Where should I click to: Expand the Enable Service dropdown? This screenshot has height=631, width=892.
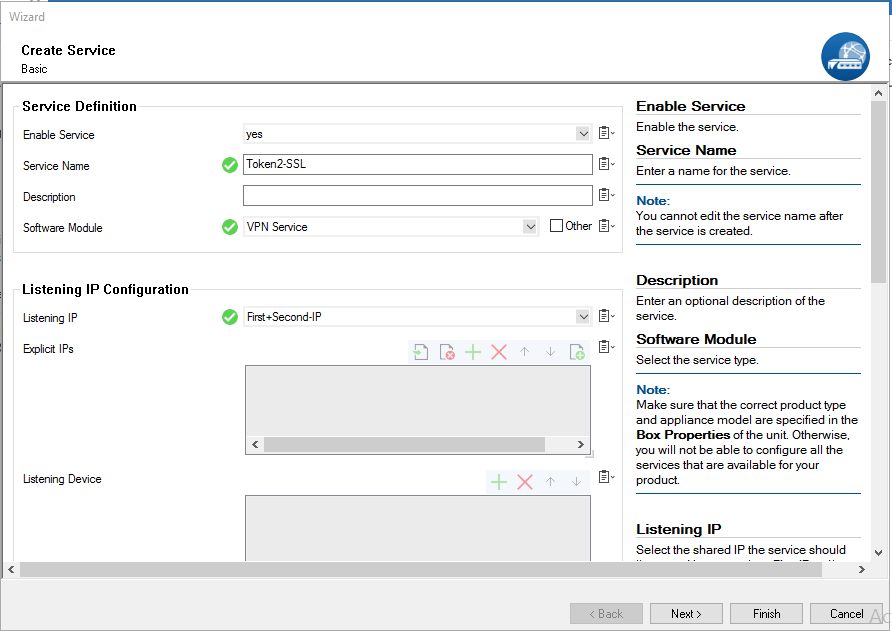[x=583, y=134]
